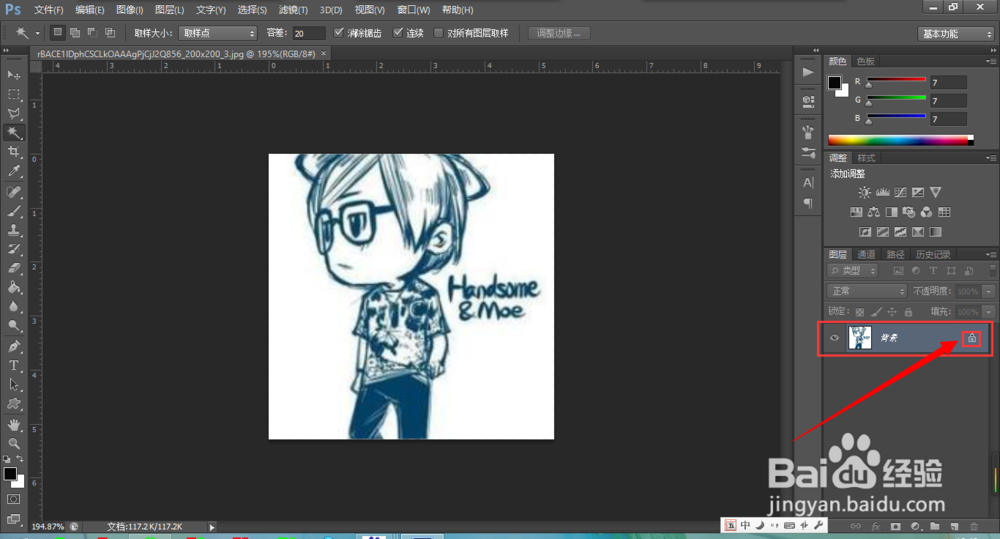The image size is (1000, 539).
Task: Toggle lock position icon
Action: tap(892, 312)
